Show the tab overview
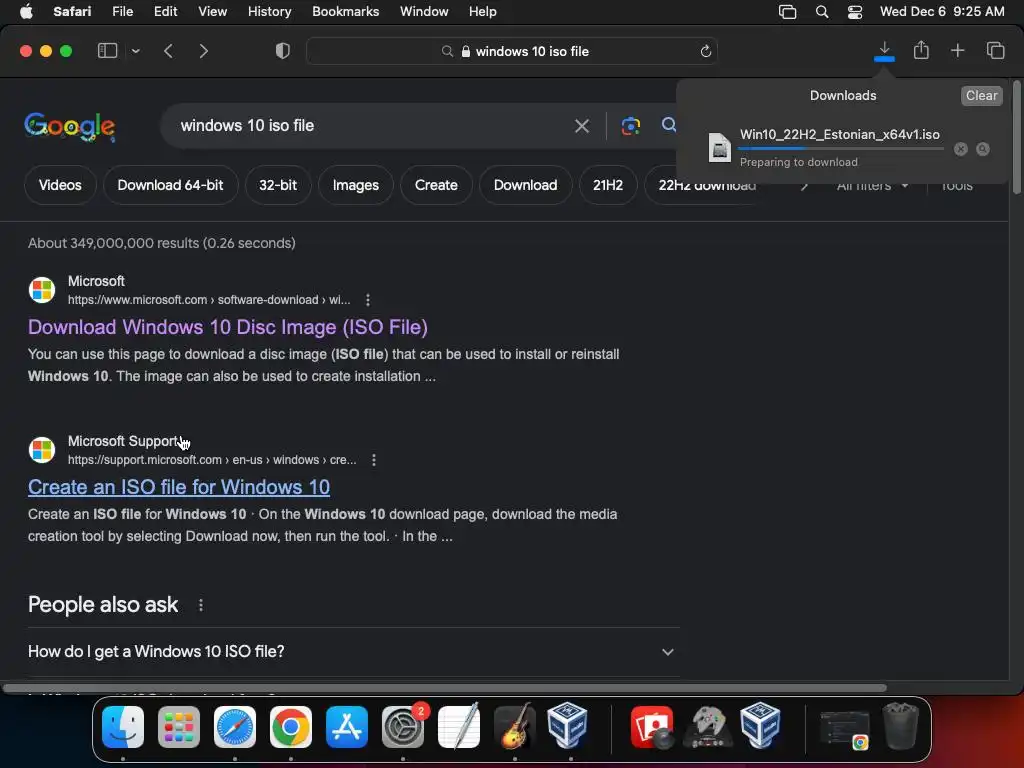Screen dimensions: 1024x768 (995, 50)
